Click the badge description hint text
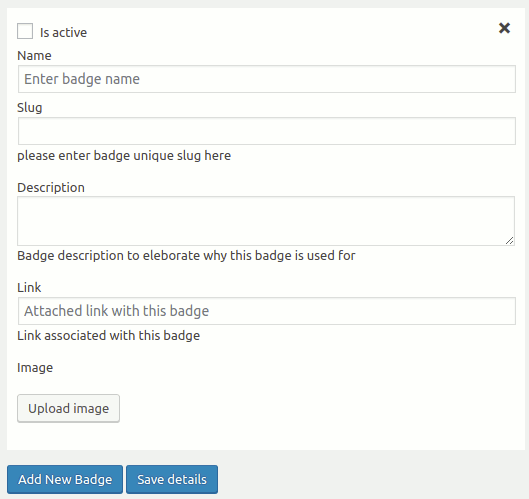Image resolution: width=529 pixels, height=499 pixels. pyautogui.click(x=186, y=256)
